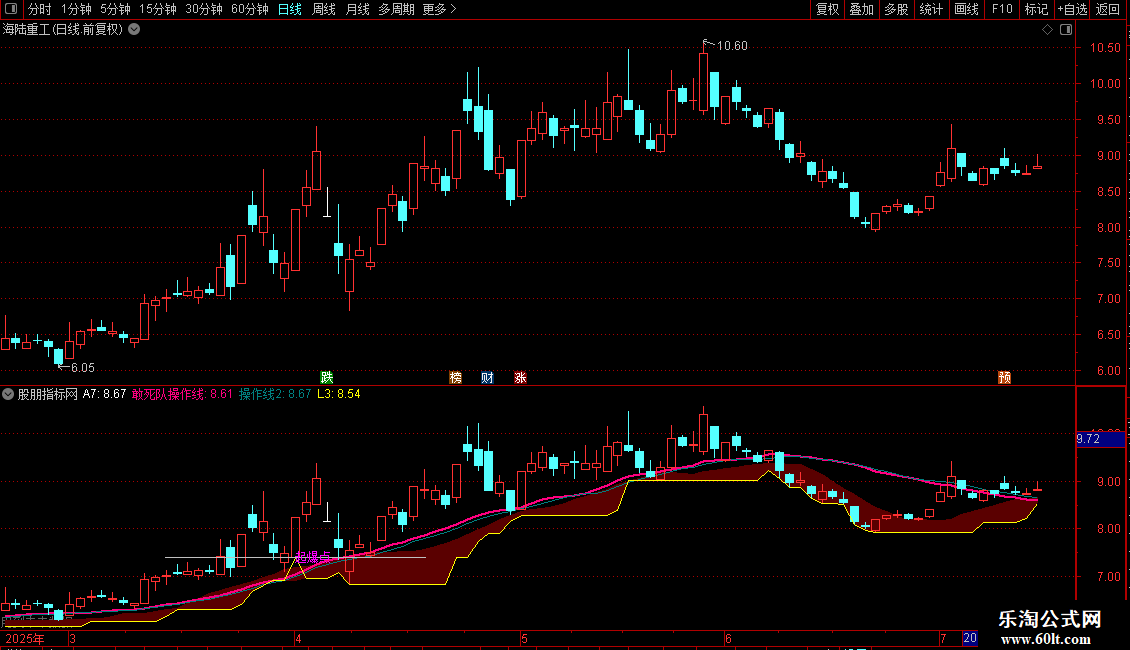Click the 榜 event marker
This screenshot has height=650, width=1130.
(x=455, y=378)
